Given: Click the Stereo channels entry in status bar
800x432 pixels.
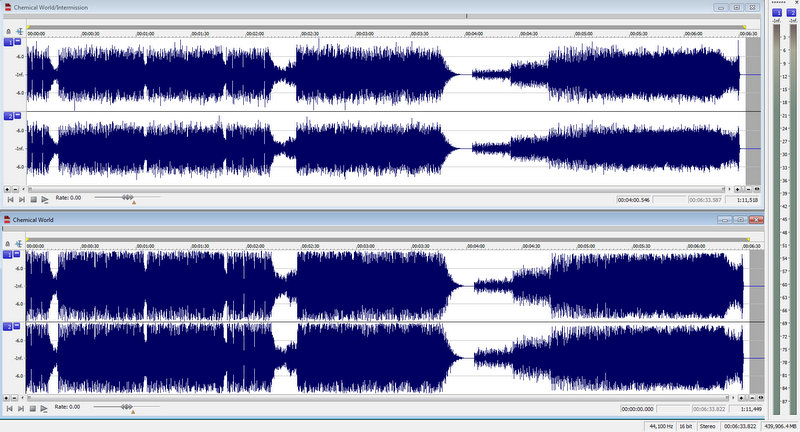Looking at the screenshot, I should (707, 426).
